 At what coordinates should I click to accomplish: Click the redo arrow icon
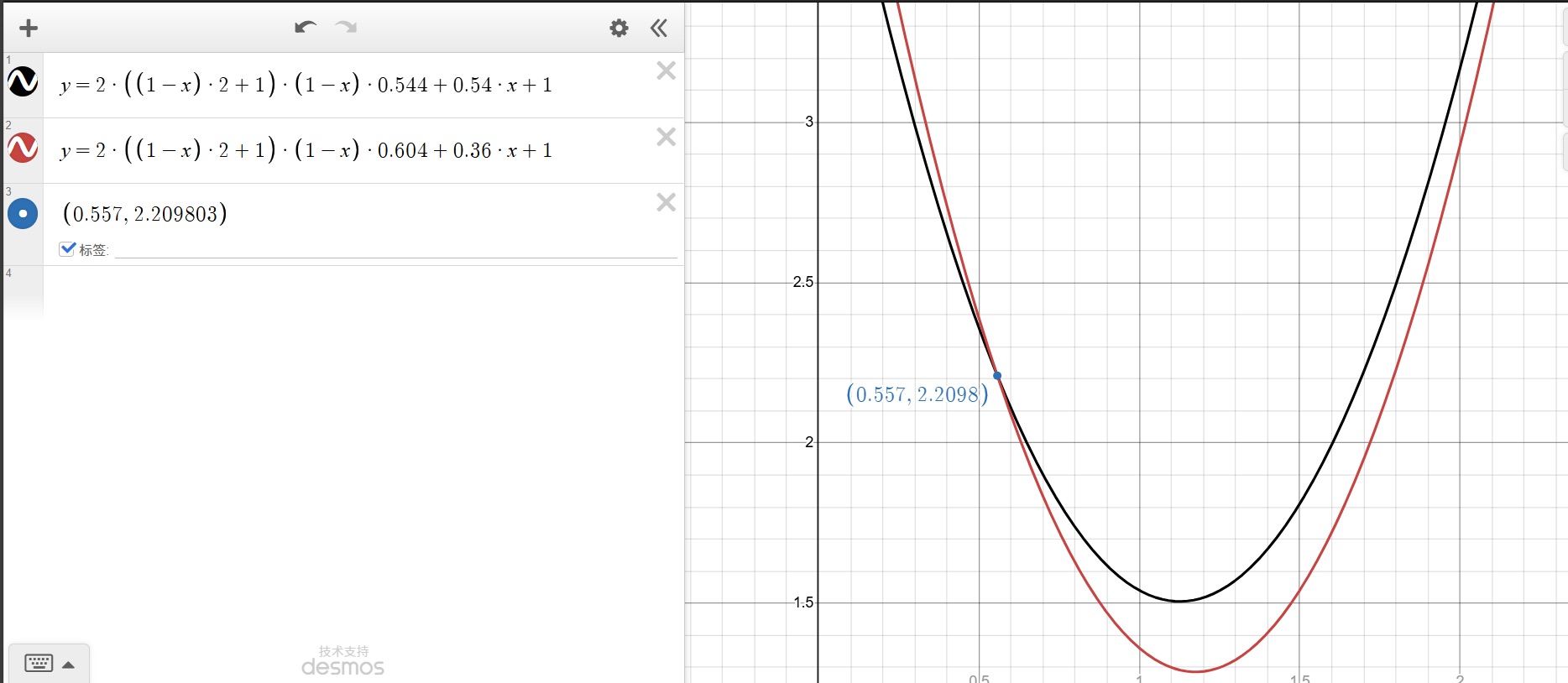tap(346, 28)
